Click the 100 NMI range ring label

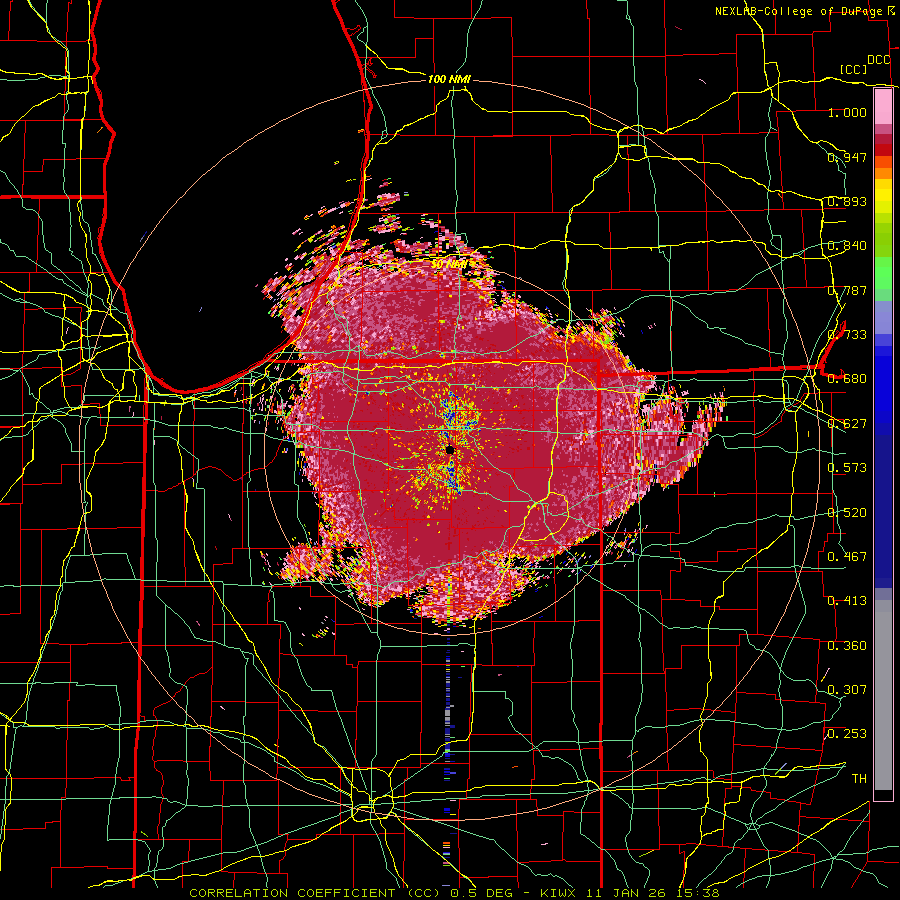tap(449, 79)
